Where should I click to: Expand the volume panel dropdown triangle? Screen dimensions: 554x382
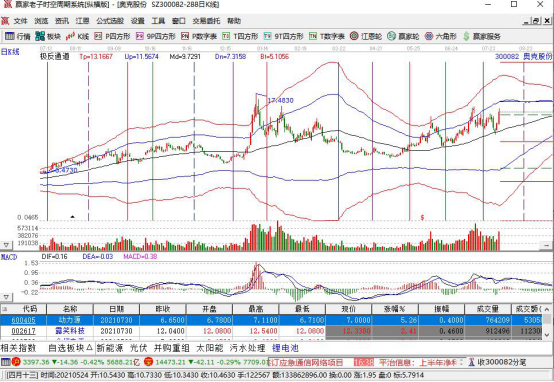[x=6, y=245]
